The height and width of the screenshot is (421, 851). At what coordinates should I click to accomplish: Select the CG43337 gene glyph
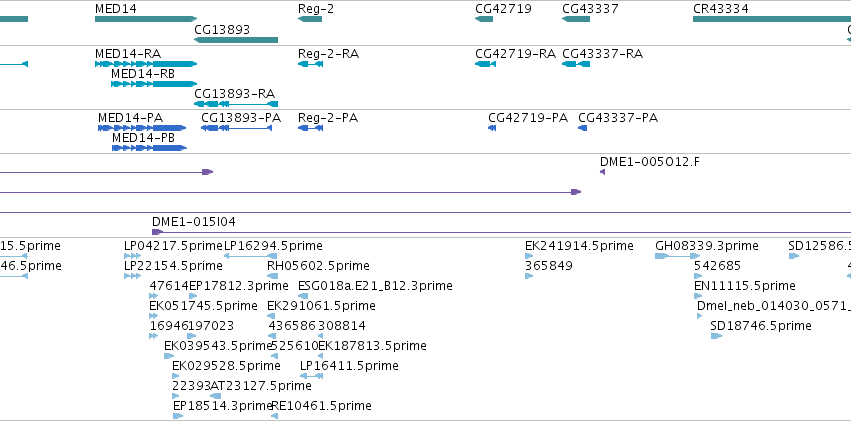576,19
